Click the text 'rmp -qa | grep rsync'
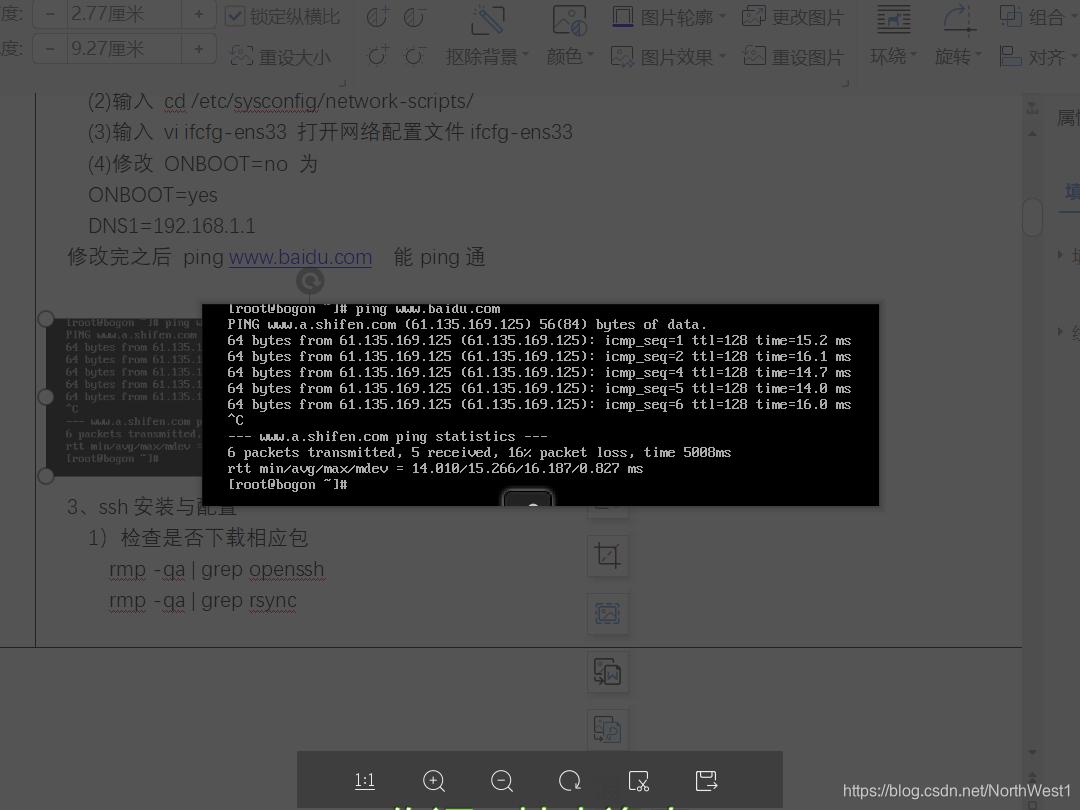Image resolution: width=1080 pixels, height=810 pixels. click(202, 601)
